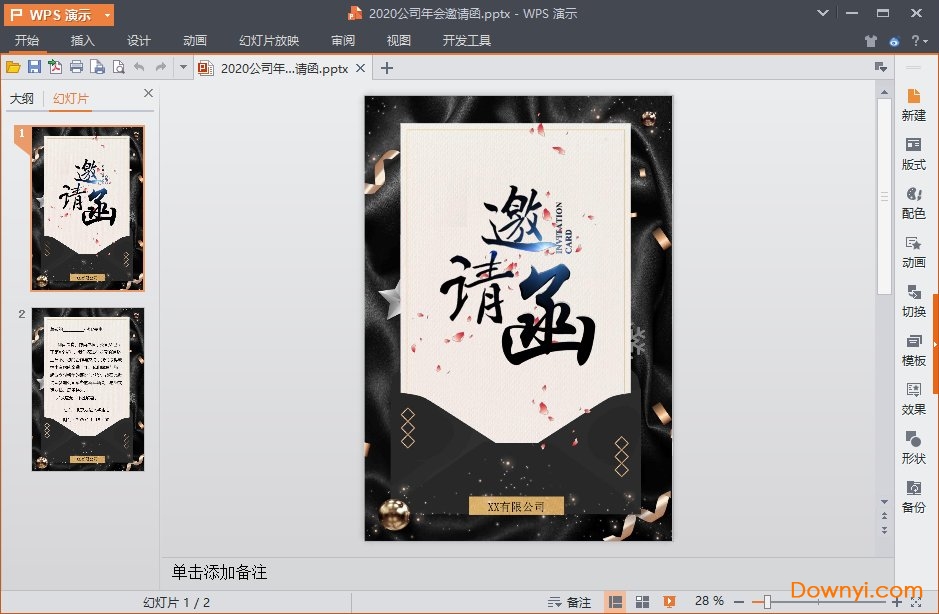Open the 配色 color scheme panel
The image size is (939, 614).
pos(913,205)
